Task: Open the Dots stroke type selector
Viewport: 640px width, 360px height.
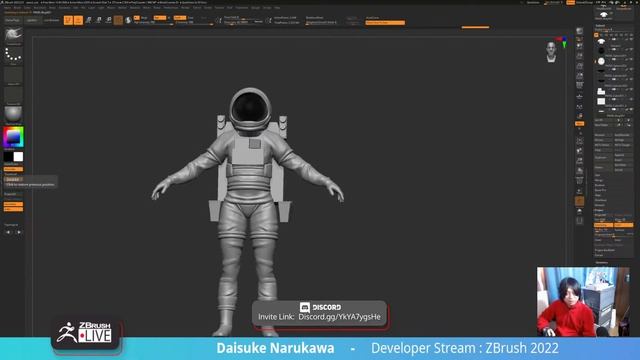Action: pos(13,55)
